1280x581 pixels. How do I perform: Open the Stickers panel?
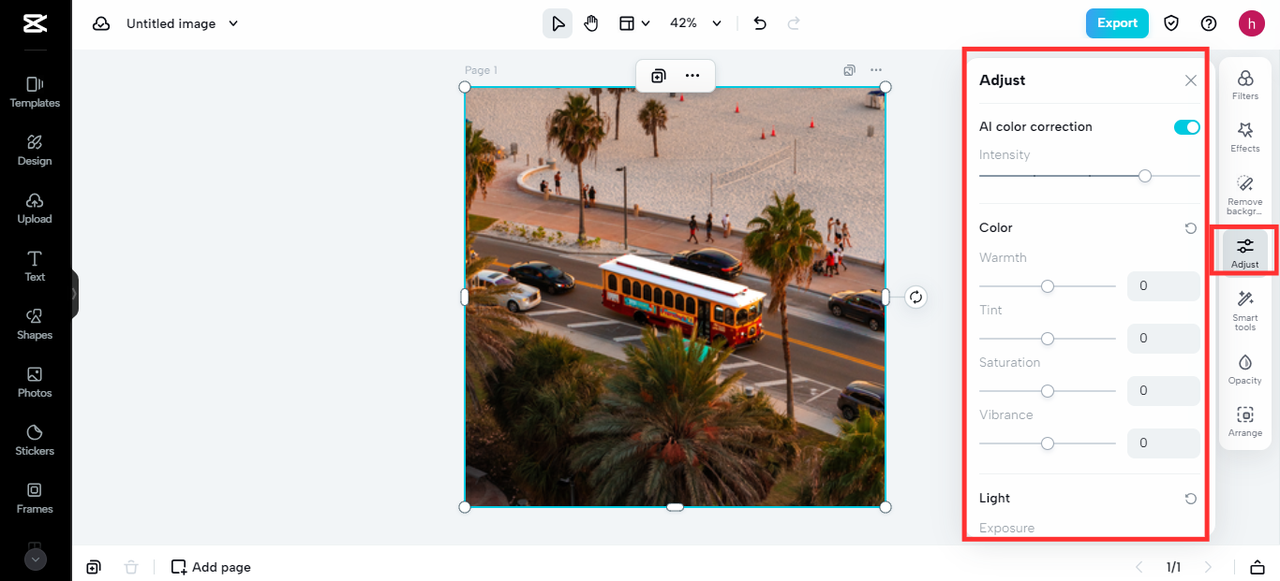pyautogui.click(x=35, y=440)
